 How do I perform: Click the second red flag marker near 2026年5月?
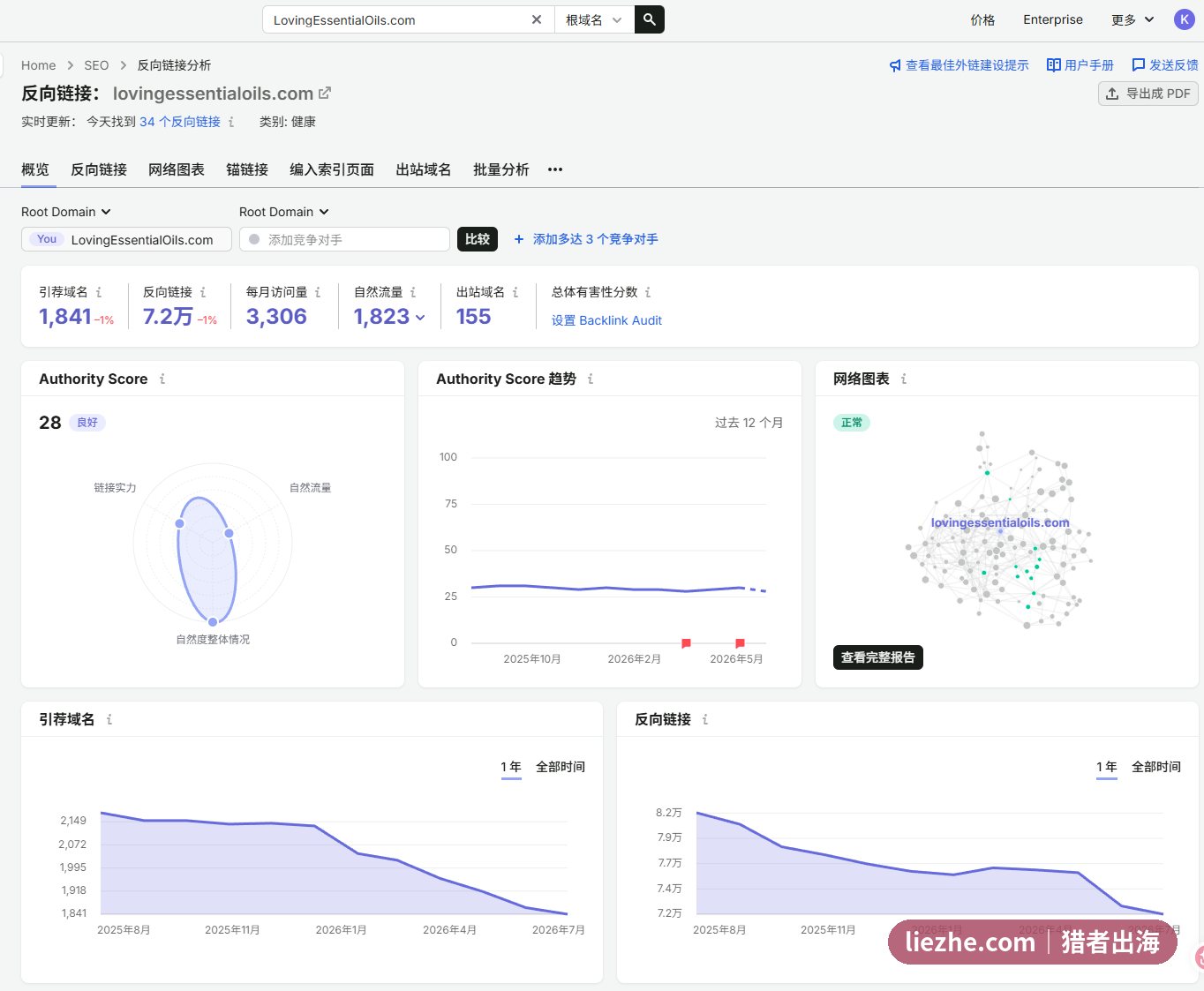pyautogui.click(x=740, y=643)
